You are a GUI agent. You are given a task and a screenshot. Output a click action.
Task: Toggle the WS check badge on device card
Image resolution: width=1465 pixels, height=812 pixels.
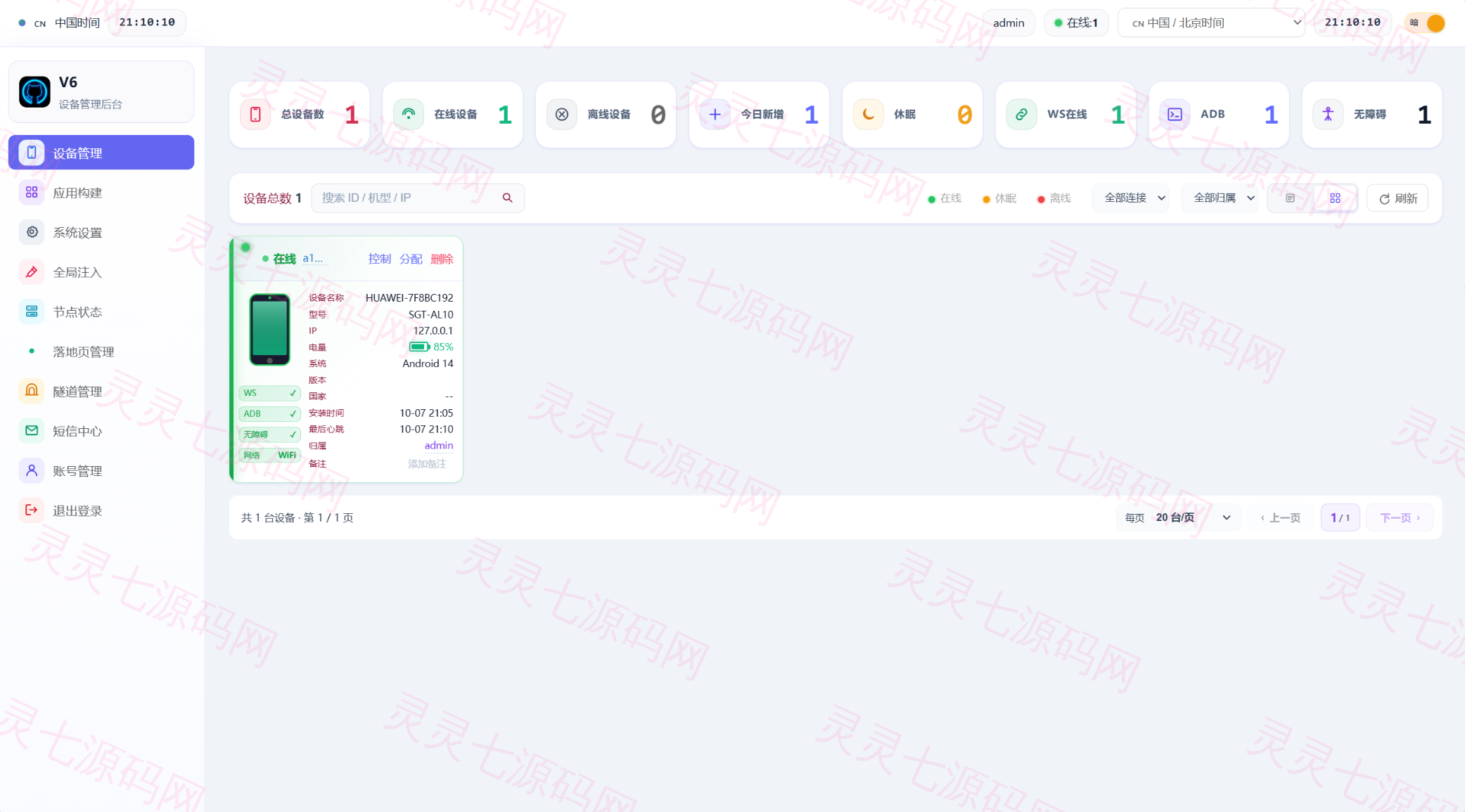point(270,393)
